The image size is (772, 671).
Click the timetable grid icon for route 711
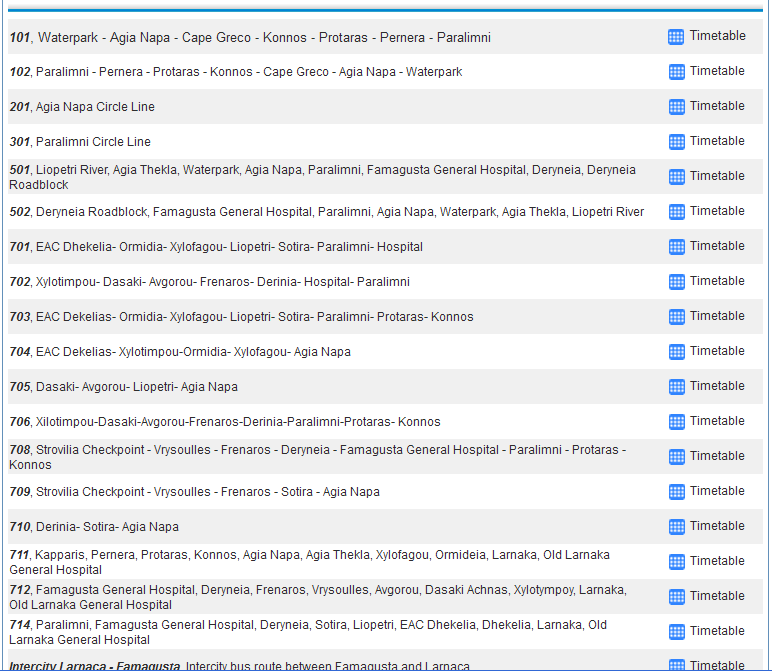tap(676, 562)
